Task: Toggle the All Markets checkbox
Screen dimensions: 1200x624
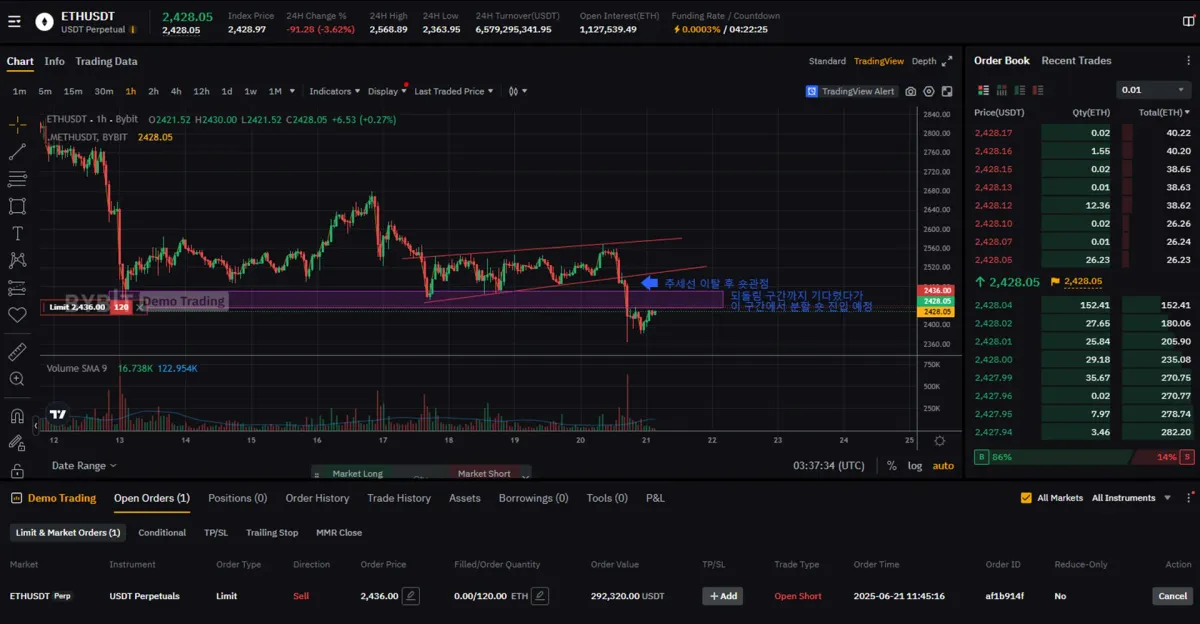Action: (x=1026, y=498)
